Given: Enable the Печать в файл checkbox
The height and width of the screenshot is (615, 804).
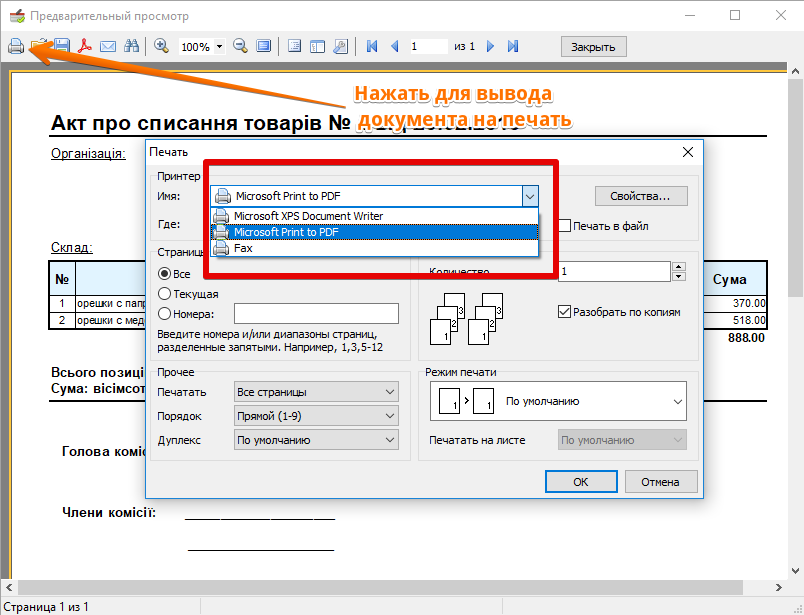Looking at the screenshot, I should coord(565,226).
